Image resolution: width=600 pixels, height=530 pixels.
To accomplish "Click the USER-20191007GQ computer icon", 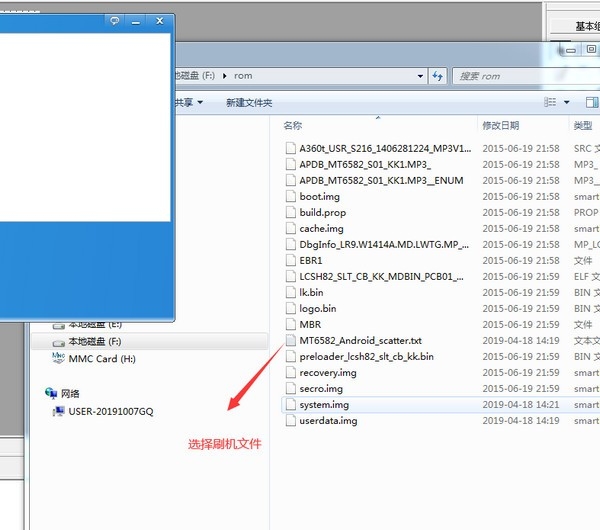I will [60, 411].
